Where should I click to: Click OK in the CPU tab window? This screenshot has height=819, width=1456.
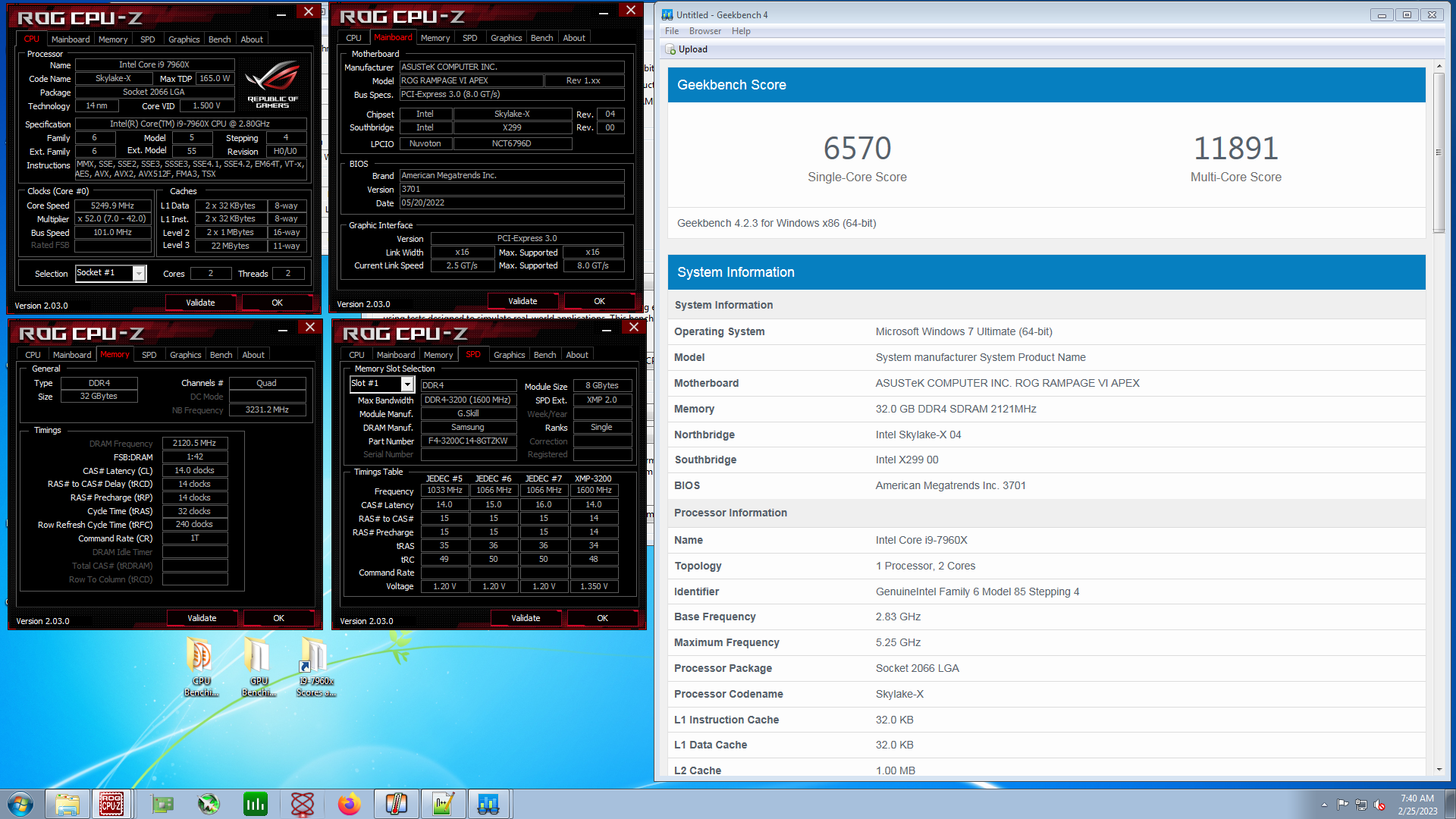point(278,303)
